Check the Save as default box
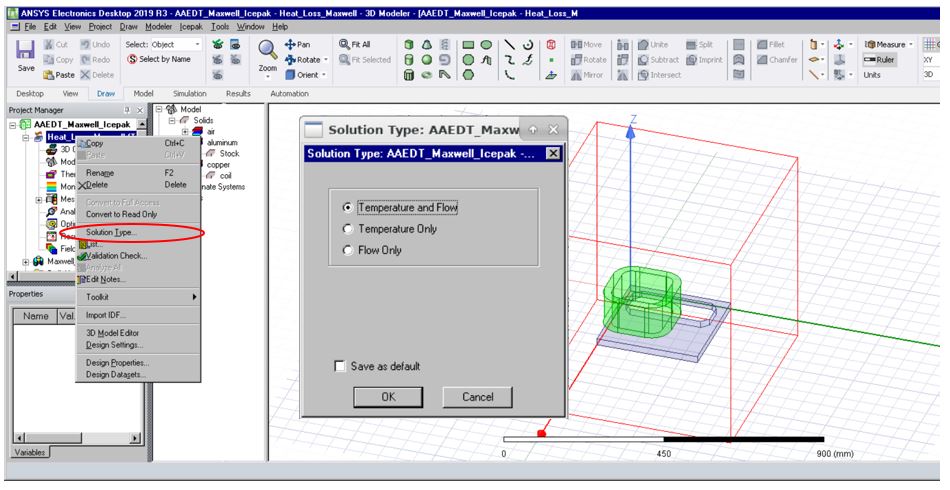The image size is (950, 490). tap(340, 366)
